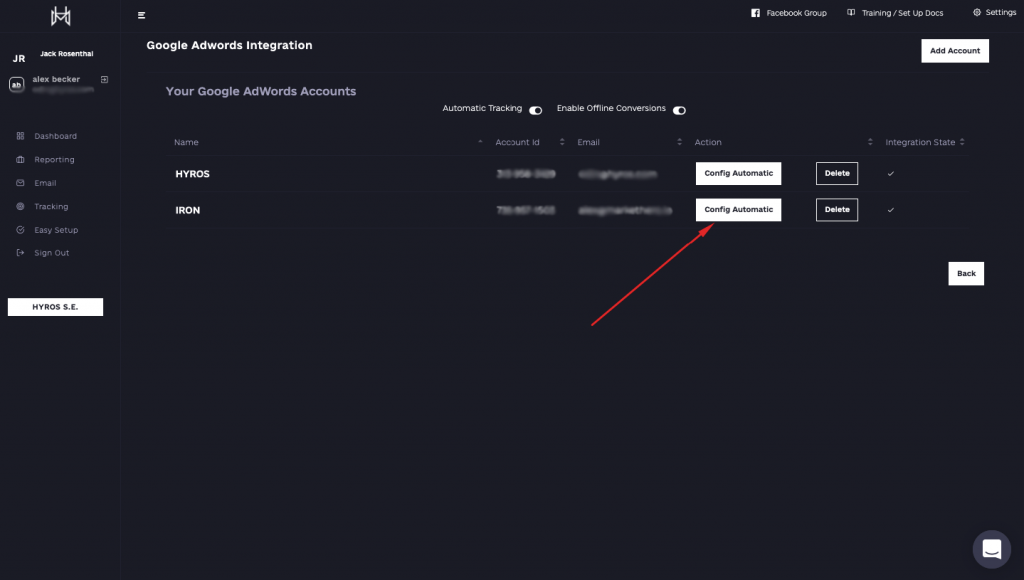1024x580 pixels.
Task: Select Sign Out in sidebar
Action: pyautogui.click(x=52, y=253)
